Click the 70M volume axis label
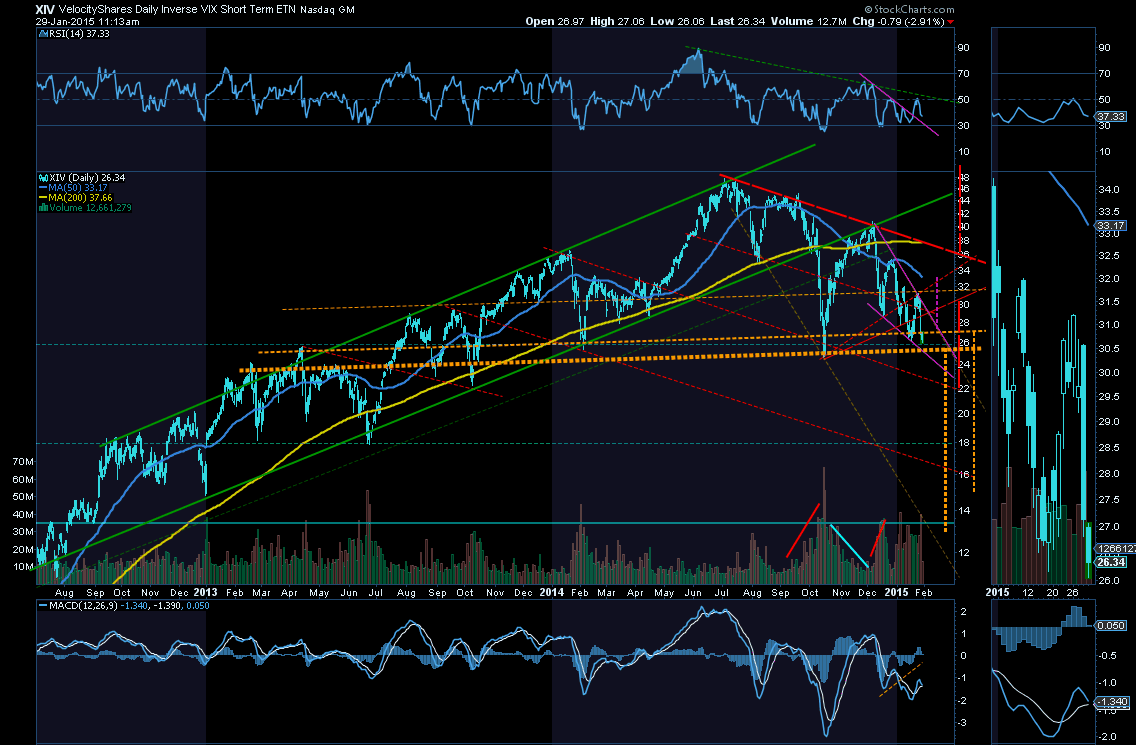 click(22, 462)
